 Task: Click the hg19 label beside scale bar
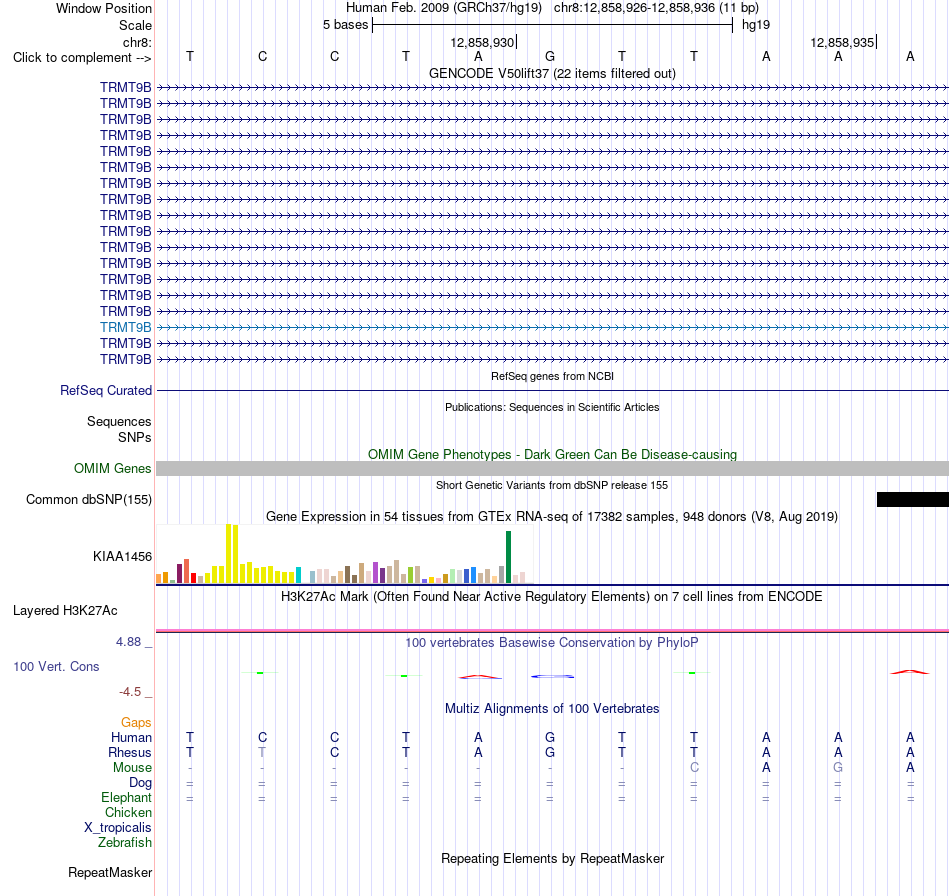click(x=756, y=25)
